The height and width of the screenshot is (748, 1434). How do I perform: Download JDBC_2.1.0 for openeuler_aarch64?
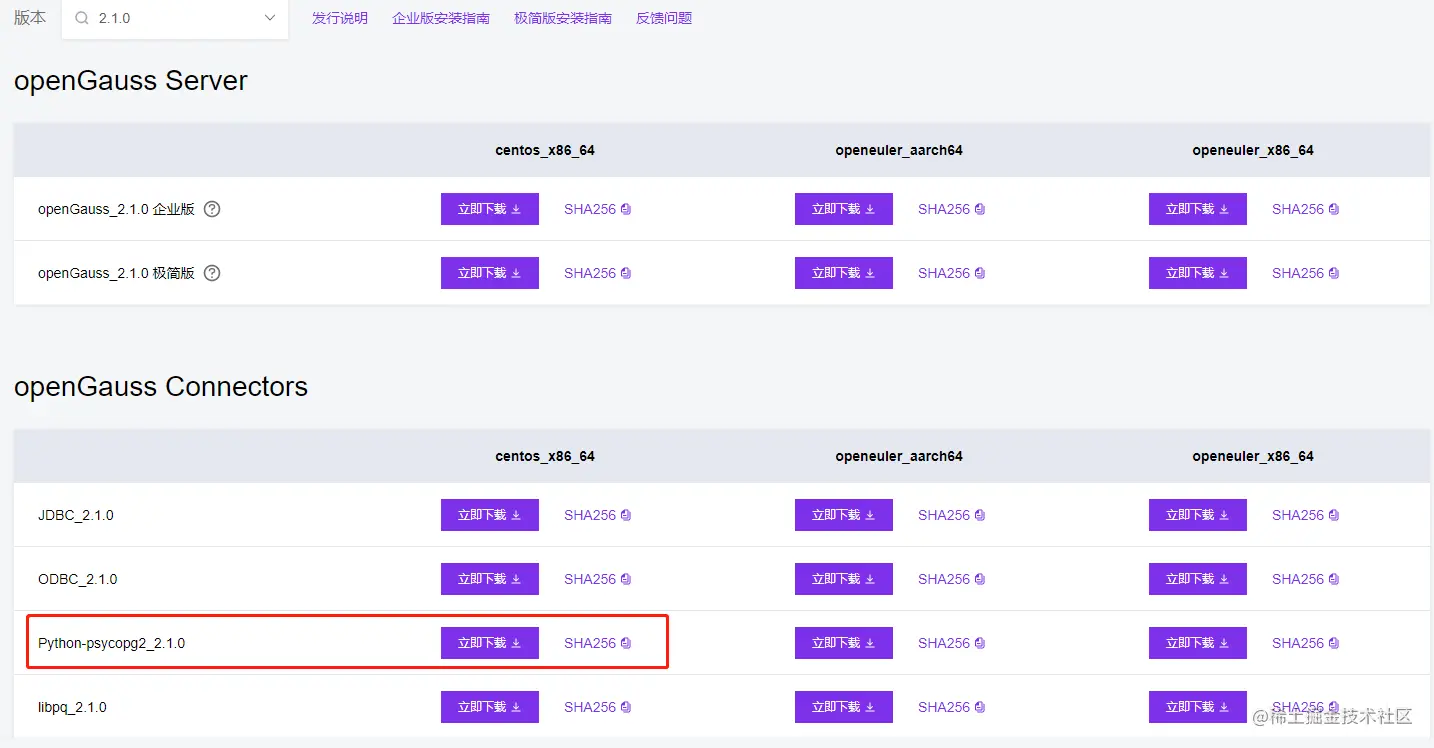[x=844, y=515]
